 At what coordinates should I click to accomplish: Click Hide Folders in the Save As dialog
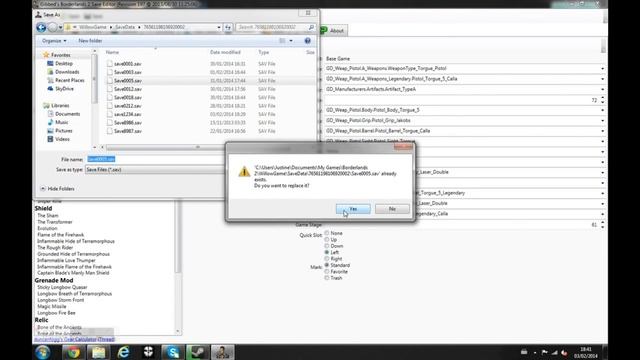pos(57,189)
